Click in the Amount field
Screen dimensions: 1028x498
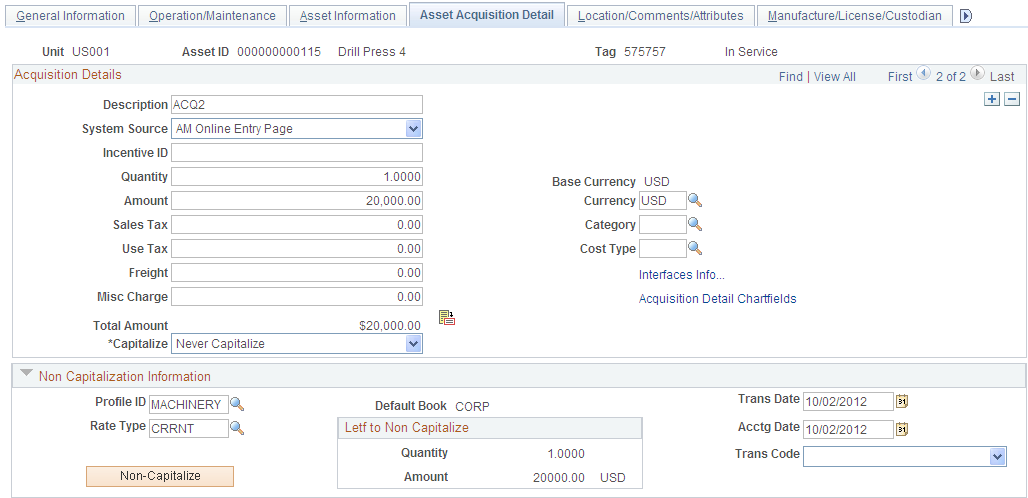[297, 201]
